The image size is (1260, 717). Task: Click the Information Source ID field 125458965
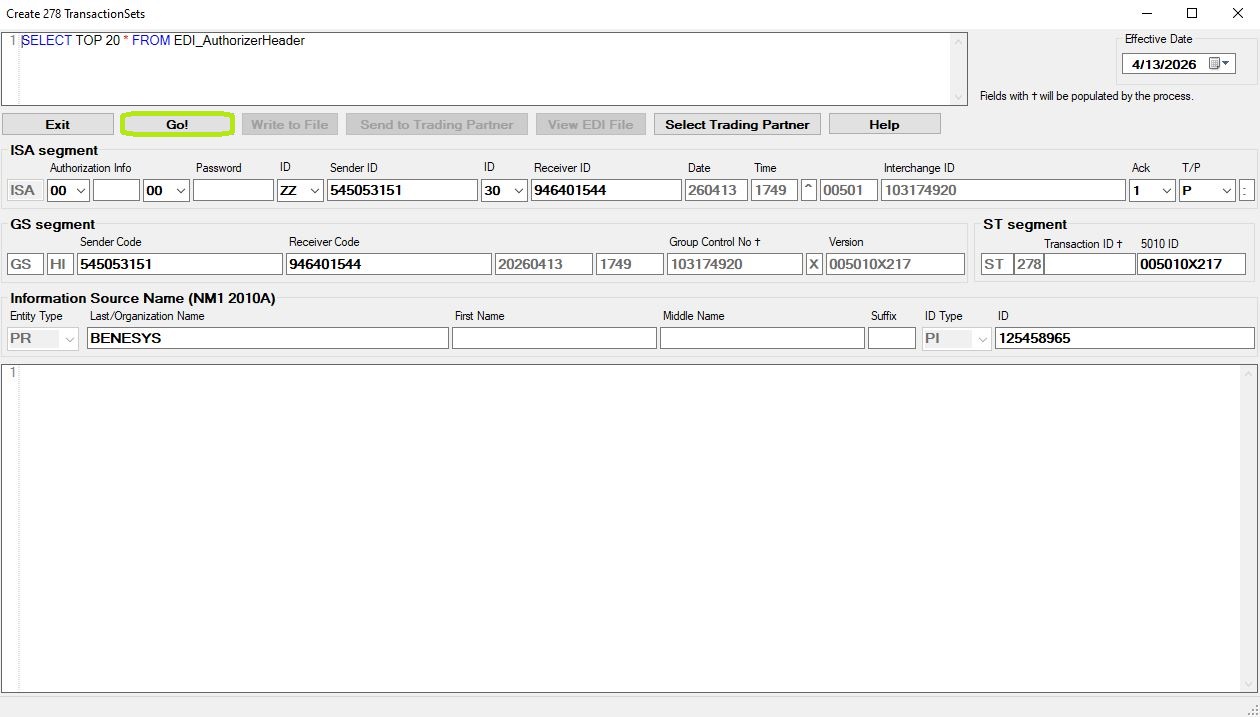click(1125, 338)
